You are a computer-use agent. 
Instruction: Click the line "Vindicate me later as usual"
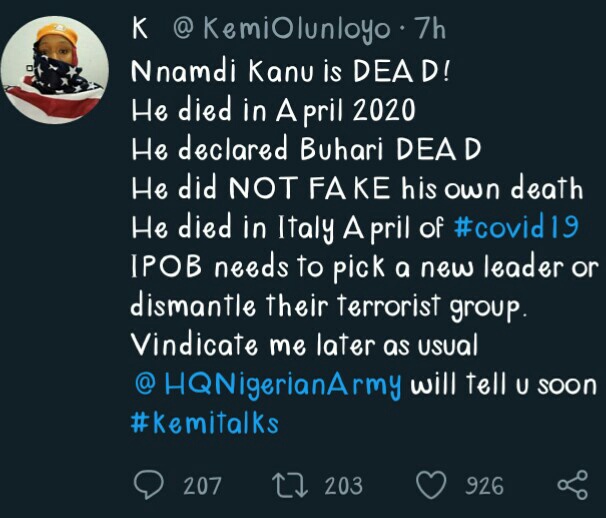307,345
